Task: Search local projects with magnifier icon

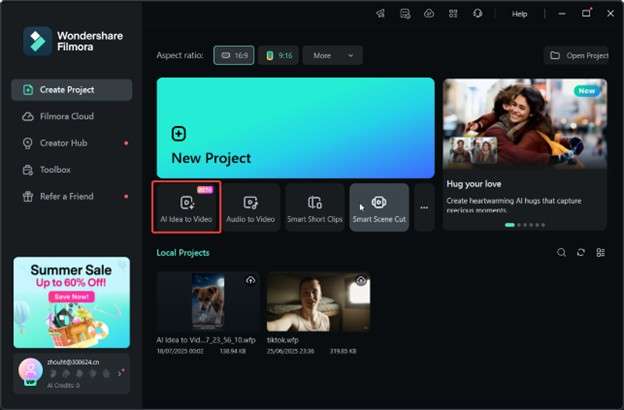Action: [x=562, y=252]
